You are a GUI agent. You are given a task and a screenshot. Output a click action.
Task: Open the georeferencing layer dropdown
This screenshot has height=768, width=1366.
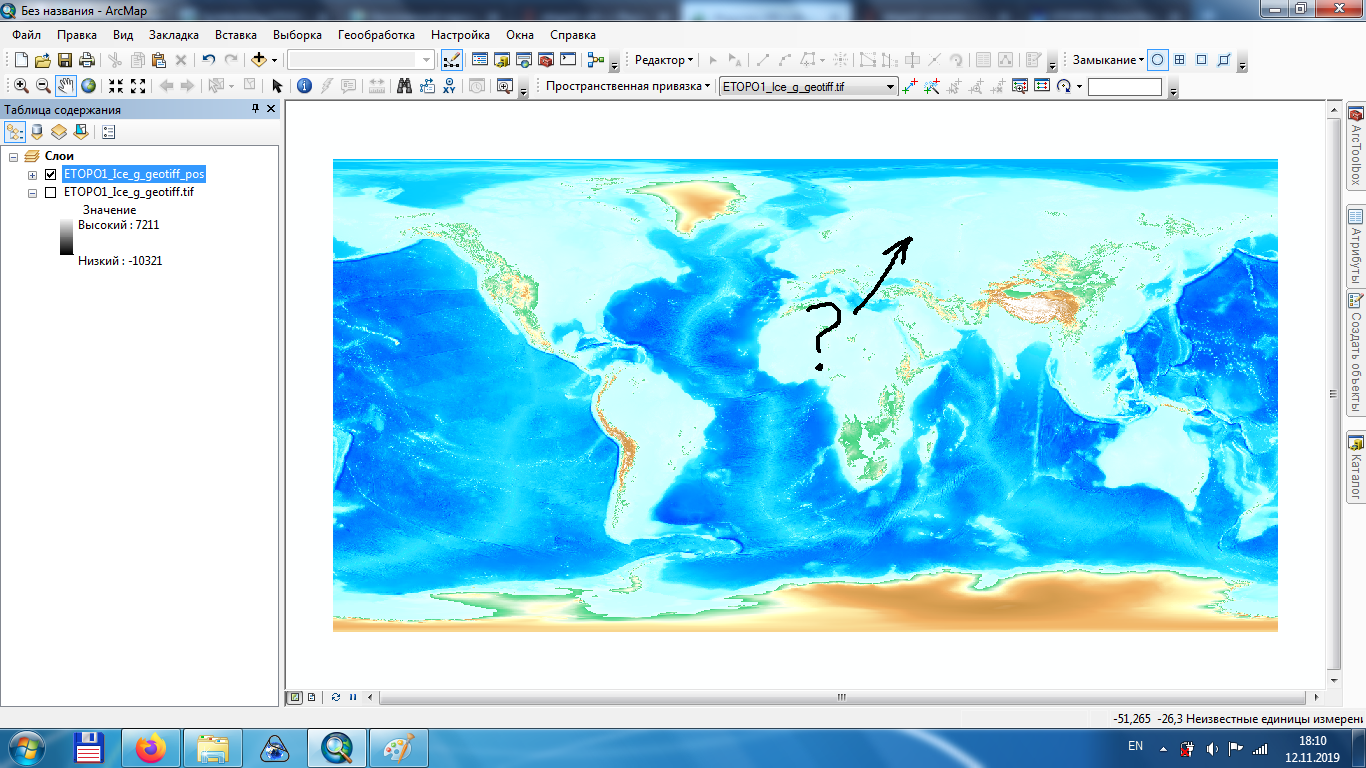coord(890,87)
